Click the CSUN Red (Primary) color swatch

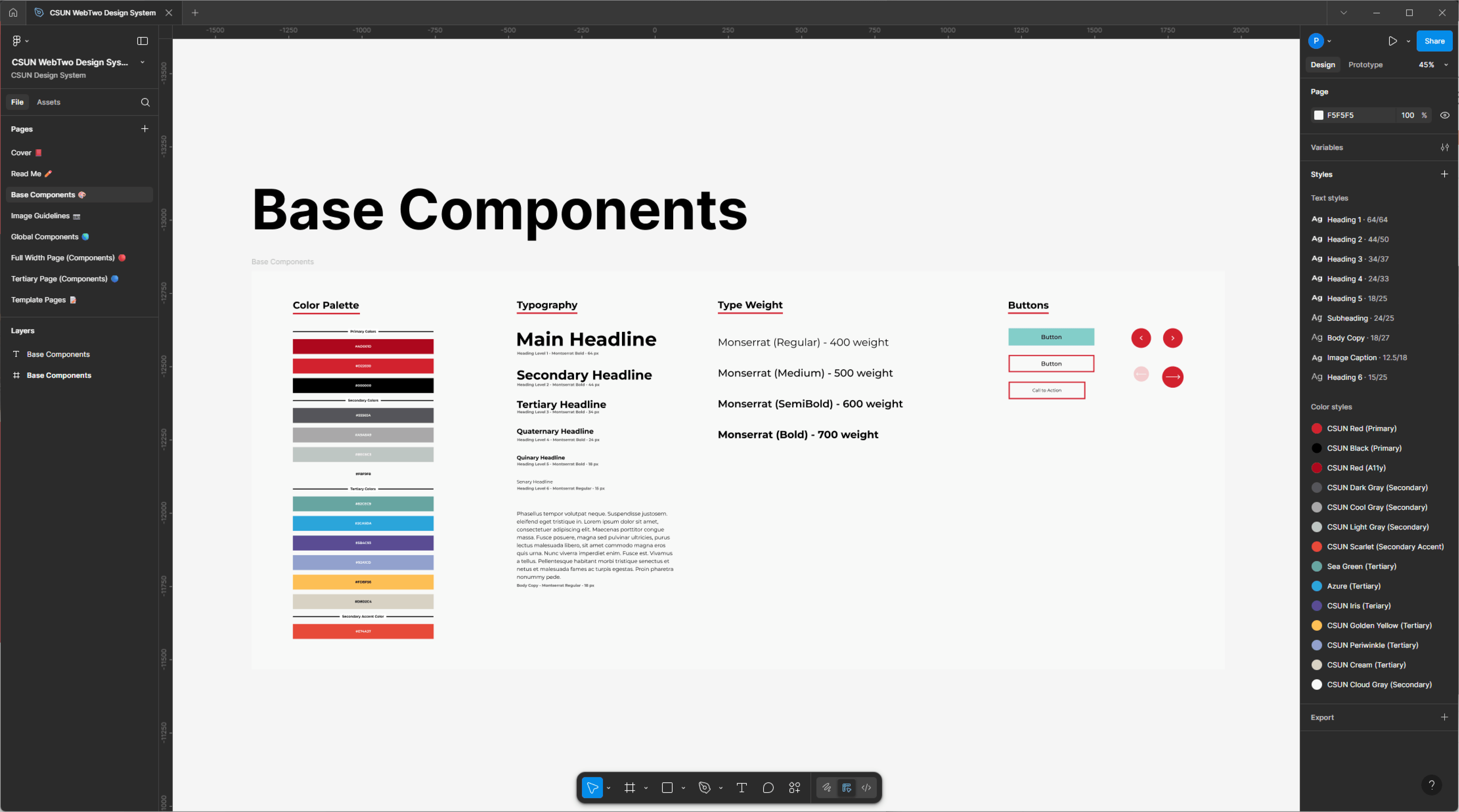[x=1317, y=428]
